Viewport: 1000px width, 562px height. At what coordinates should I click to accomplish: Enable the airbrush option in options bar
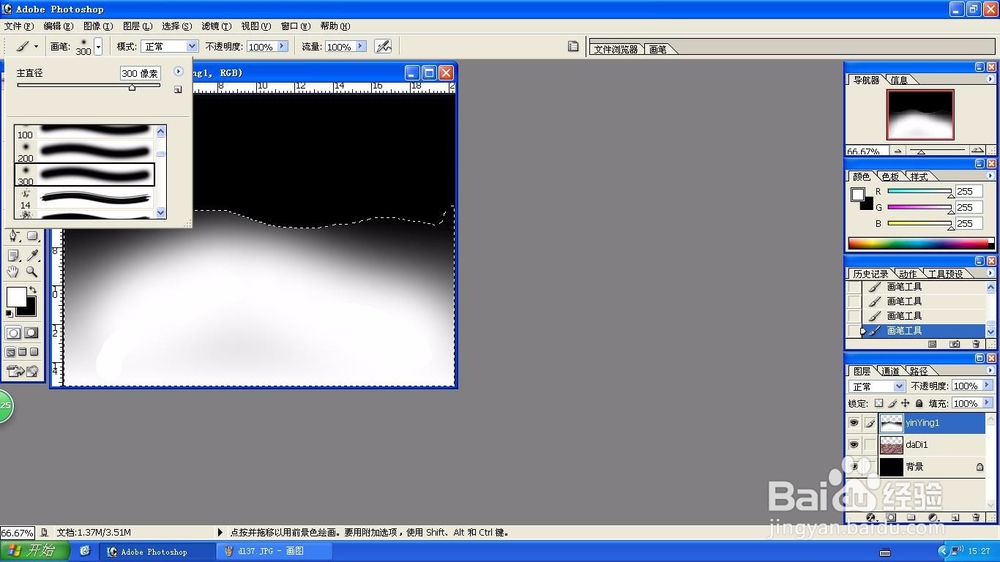[x=383, y=47]
